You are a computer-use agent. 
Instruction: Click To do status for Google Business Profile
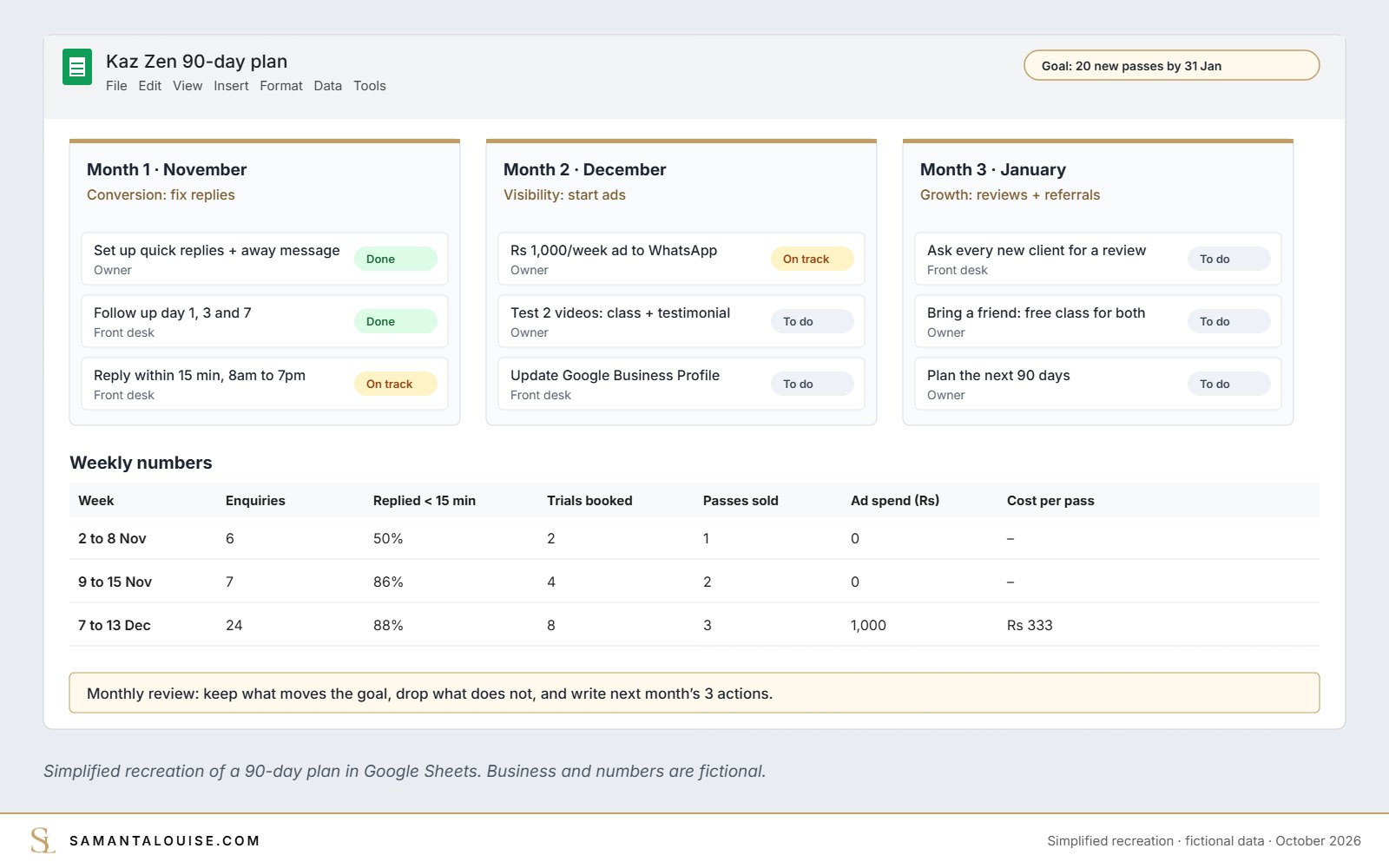click(812, 384)
